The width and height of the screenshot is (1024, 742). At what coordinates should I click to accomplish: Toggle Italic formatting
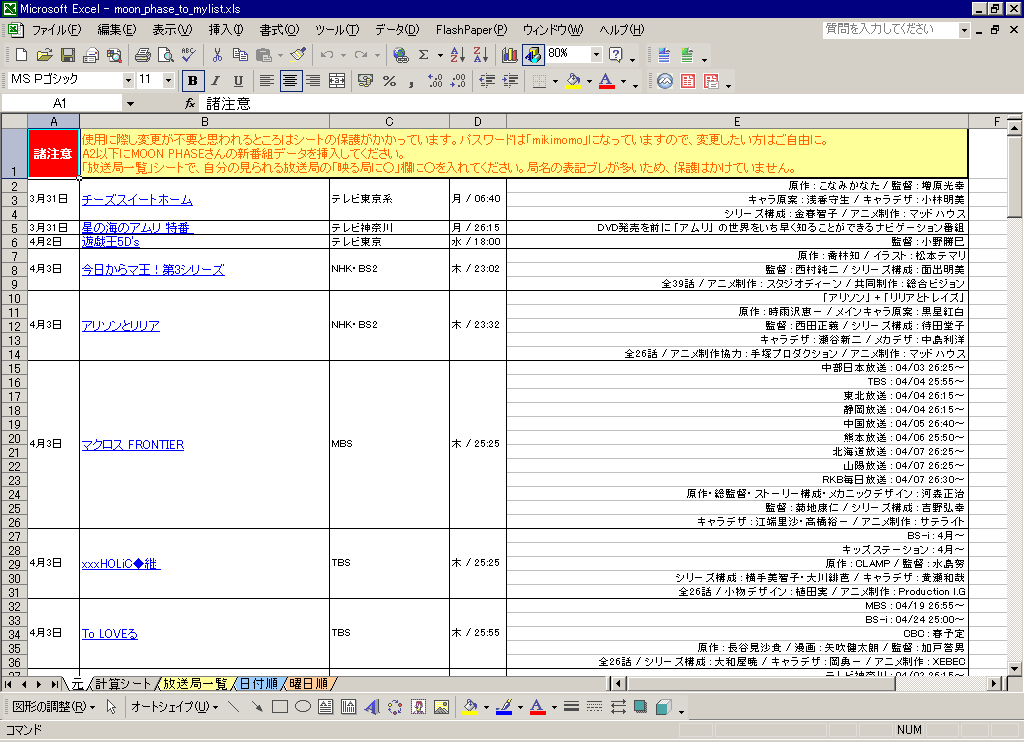click(215, 81)
